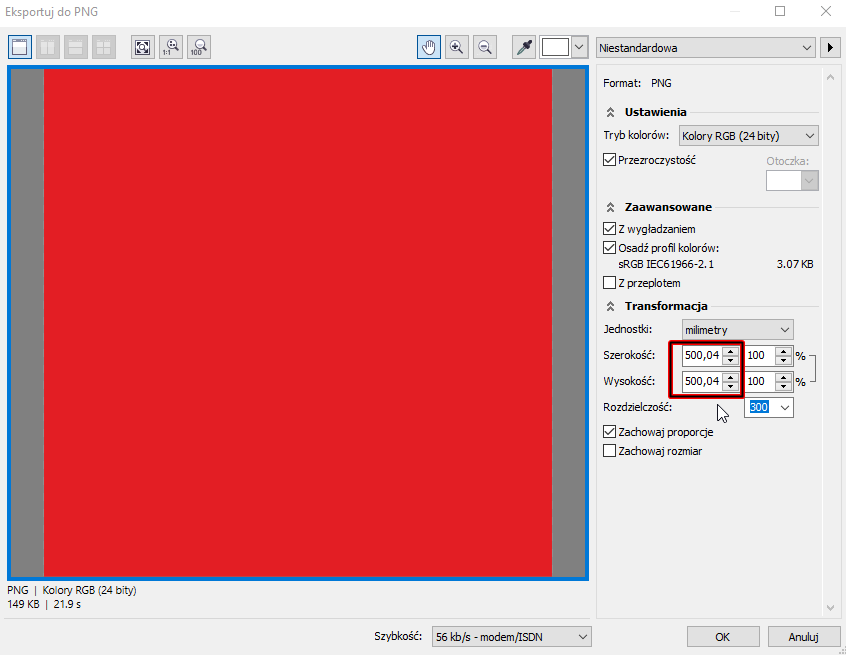Switch to four previews layout
Image resolution: width=846 pixels, height=655 pixels.
click(104, 47)
